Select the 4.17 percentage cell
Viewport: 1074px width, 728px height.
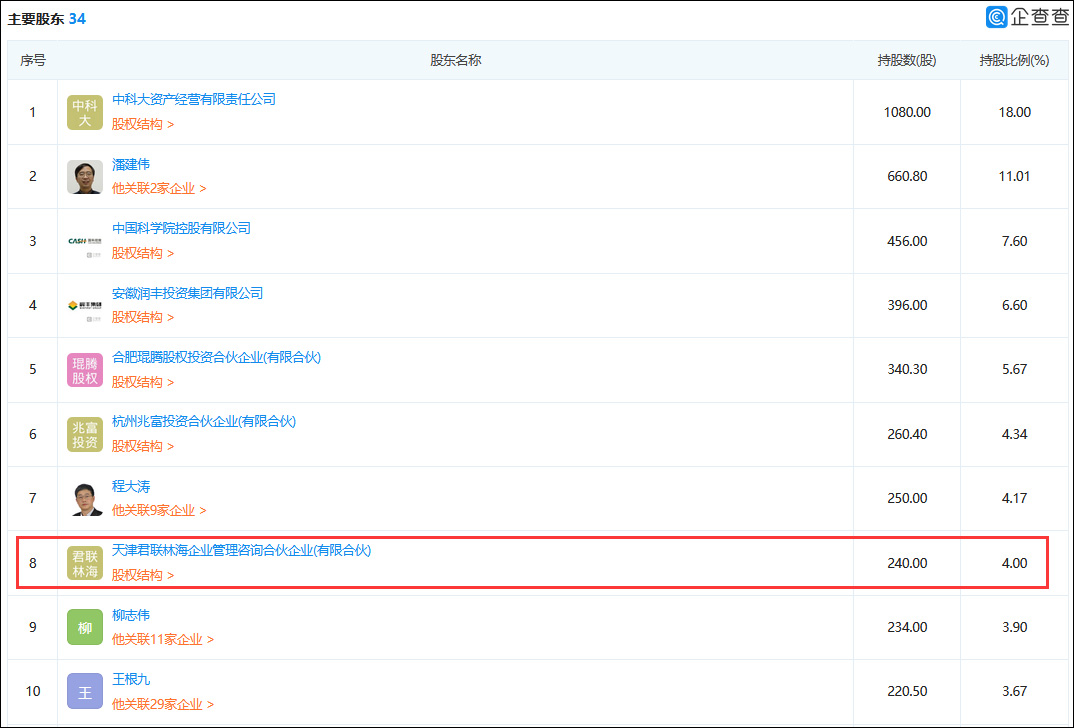tap(1014, 499)
